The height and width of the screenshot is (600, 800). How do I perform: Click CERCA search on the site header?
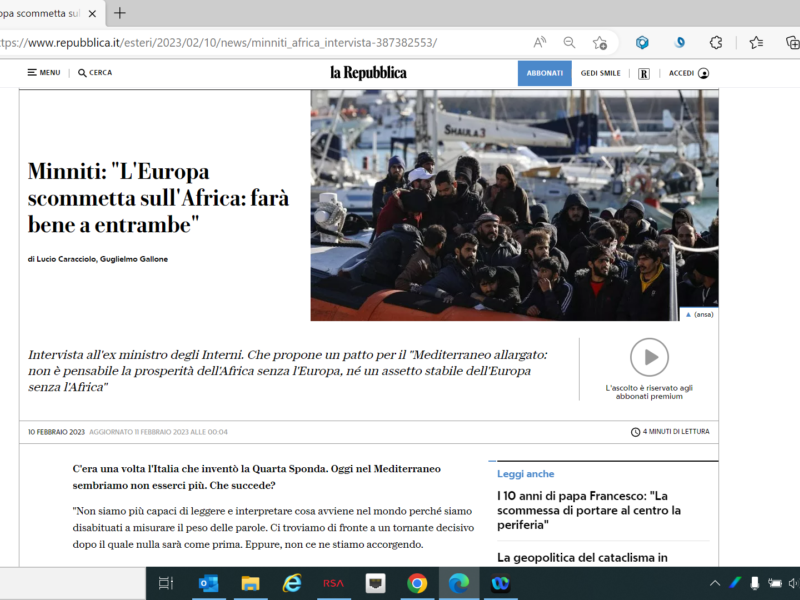coord(95,72)
